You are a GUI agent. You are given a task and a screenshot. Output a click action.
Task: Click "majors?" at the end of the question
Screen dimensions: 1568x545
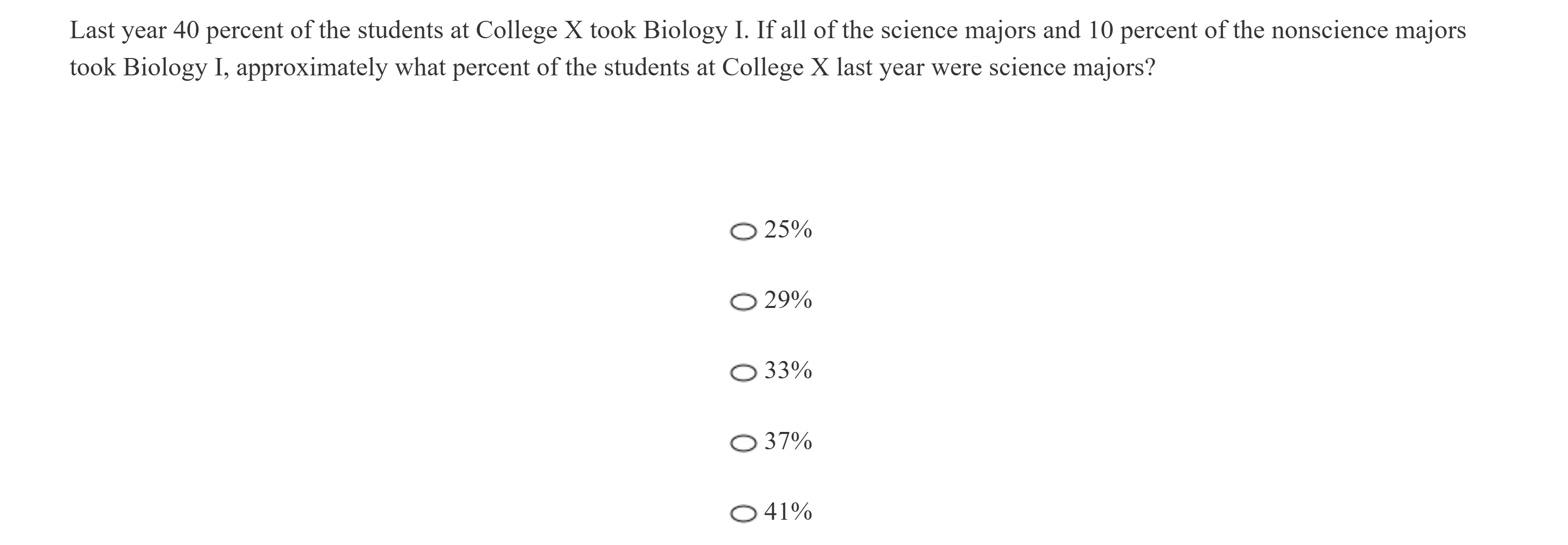(1113, 67)
